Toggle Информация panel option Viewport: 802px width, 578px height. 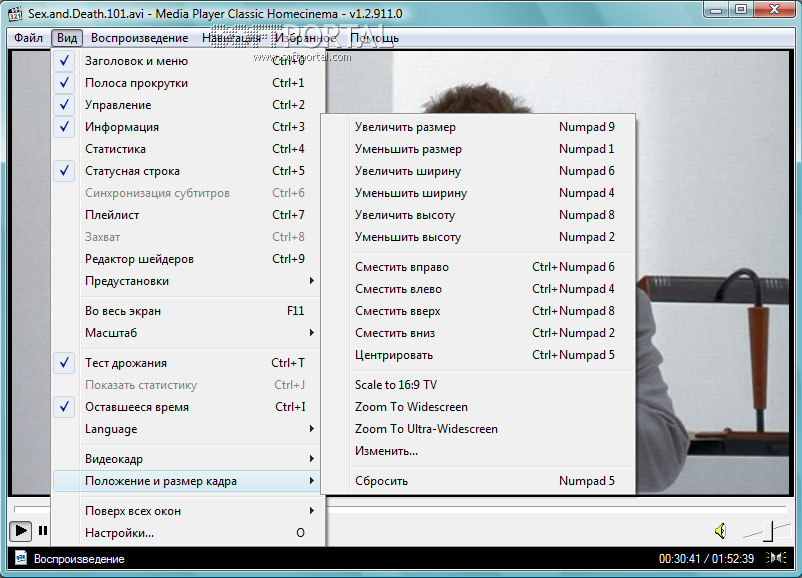coord(188,127)
